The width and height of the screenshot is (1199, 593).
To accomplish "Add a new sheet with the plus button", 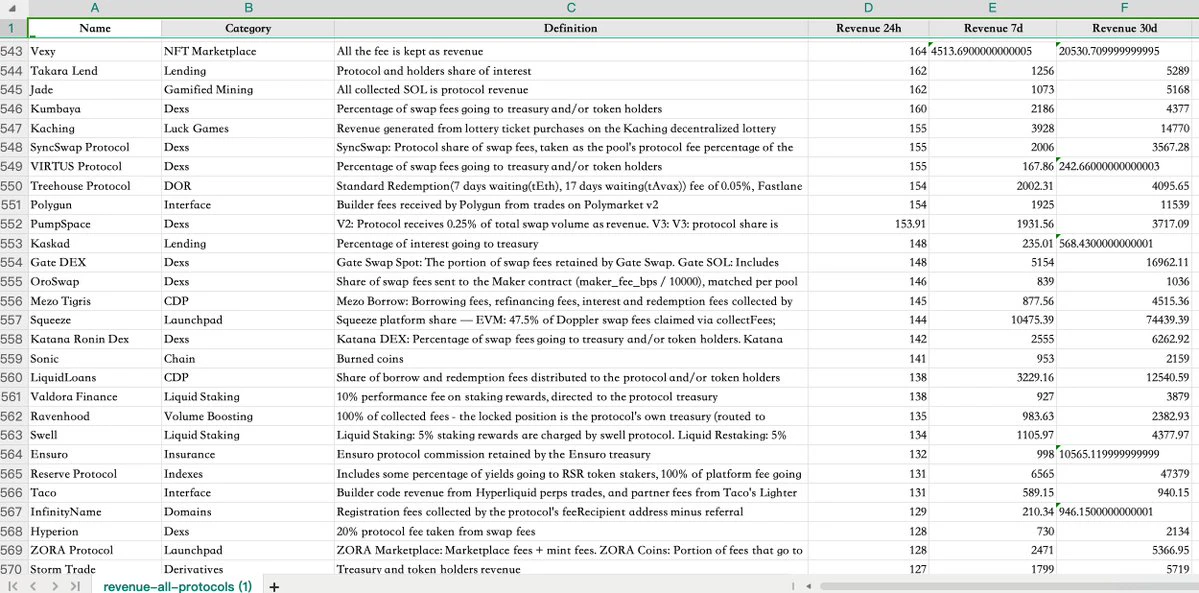I will coord(274,587).
